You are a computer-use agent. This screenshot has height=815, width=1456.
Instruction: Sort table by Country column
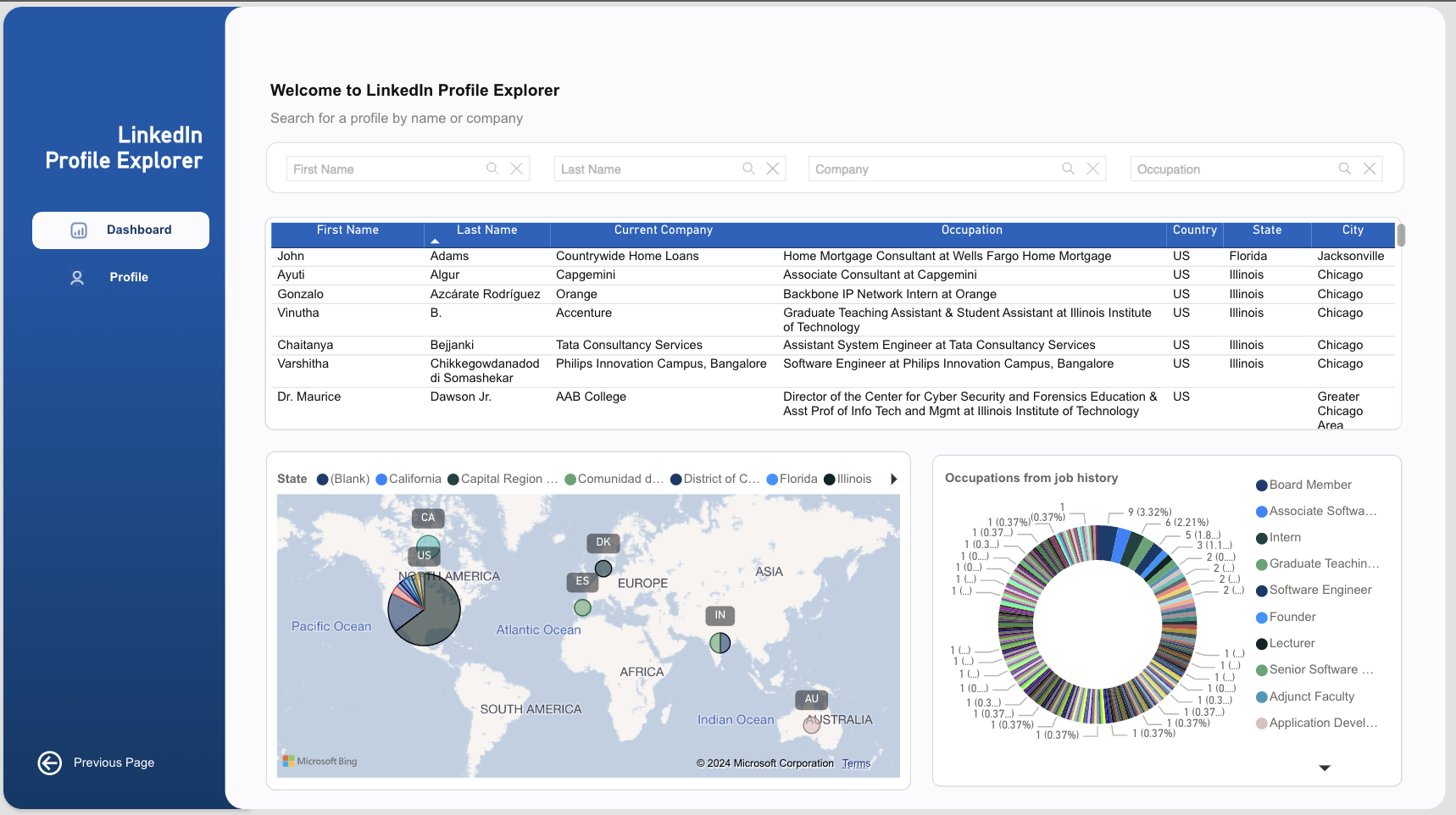click(x=1195, y=230)
